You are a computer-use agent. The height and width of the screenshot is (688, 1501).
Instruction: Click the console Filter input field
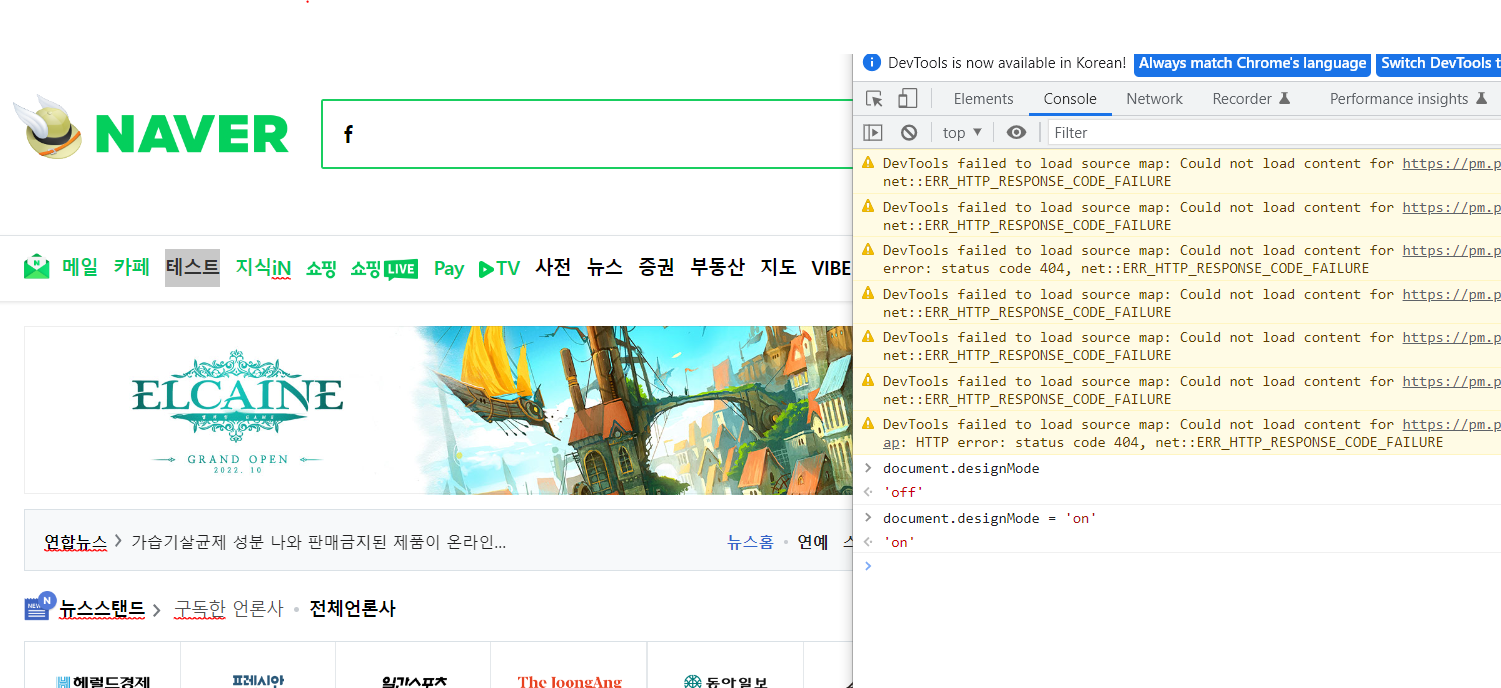pyautogui.click(x=1274, y=132)
